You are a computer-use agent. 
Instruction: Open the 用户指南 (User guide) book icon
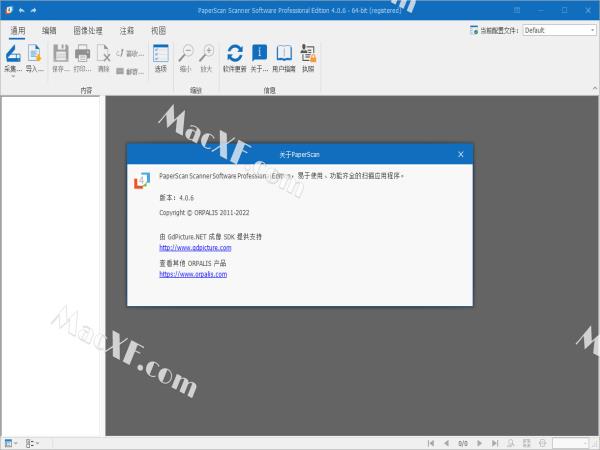pyautogui.click(x=284, y=54)
